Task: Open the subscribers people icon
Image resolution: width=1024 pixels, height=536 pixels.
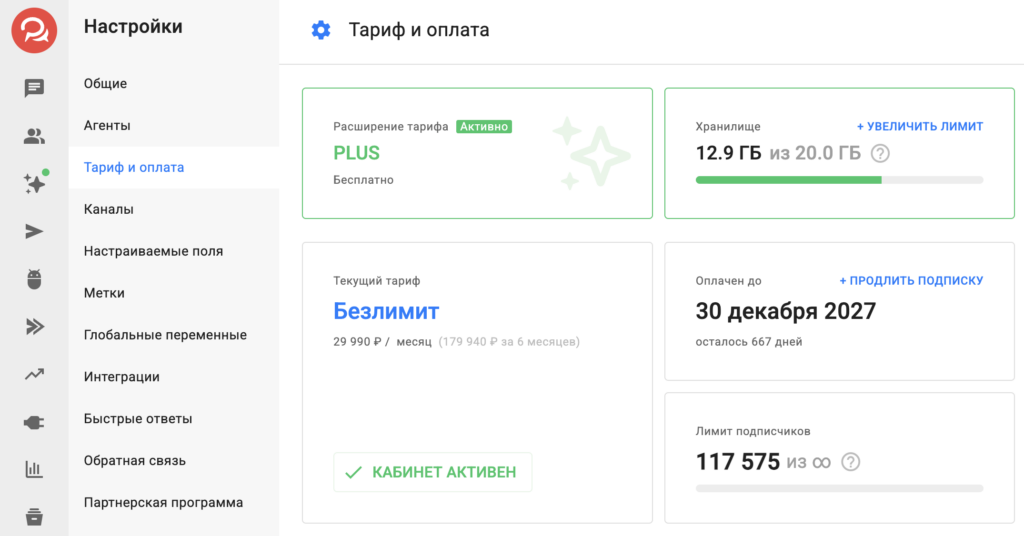Action: pos(34,136)
